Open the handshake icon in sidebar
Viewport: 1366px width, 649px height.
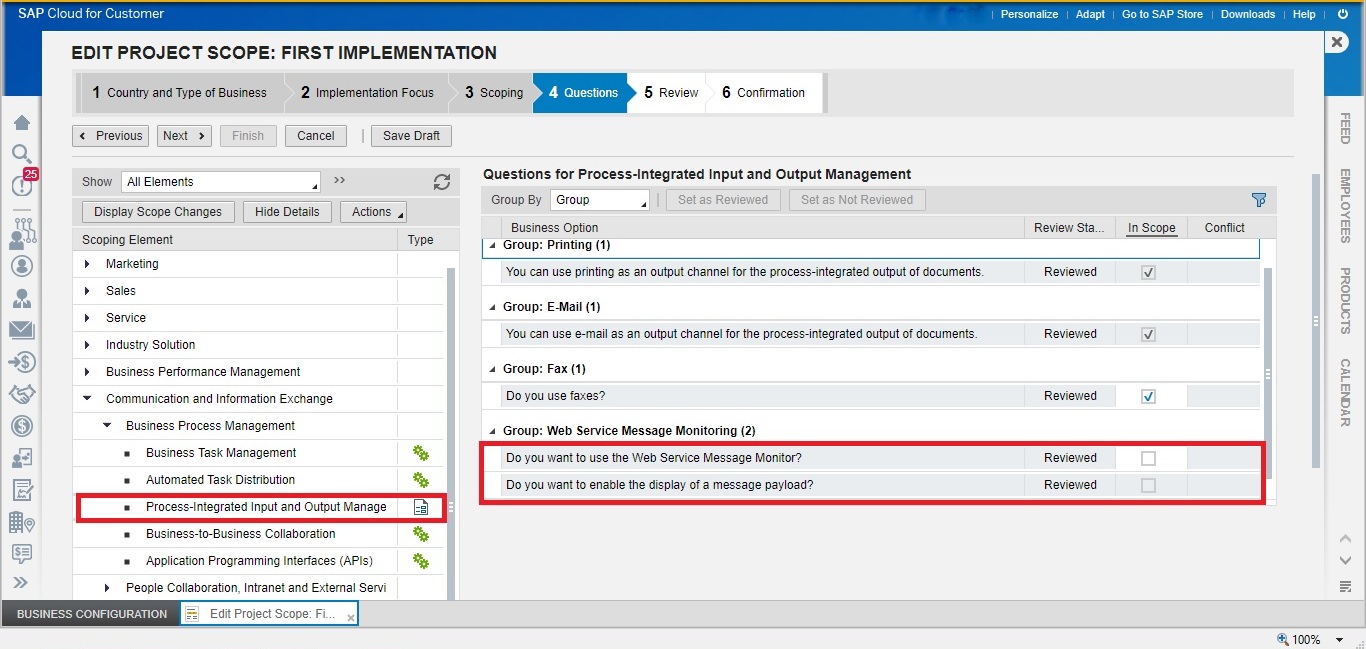click(21, 393)
